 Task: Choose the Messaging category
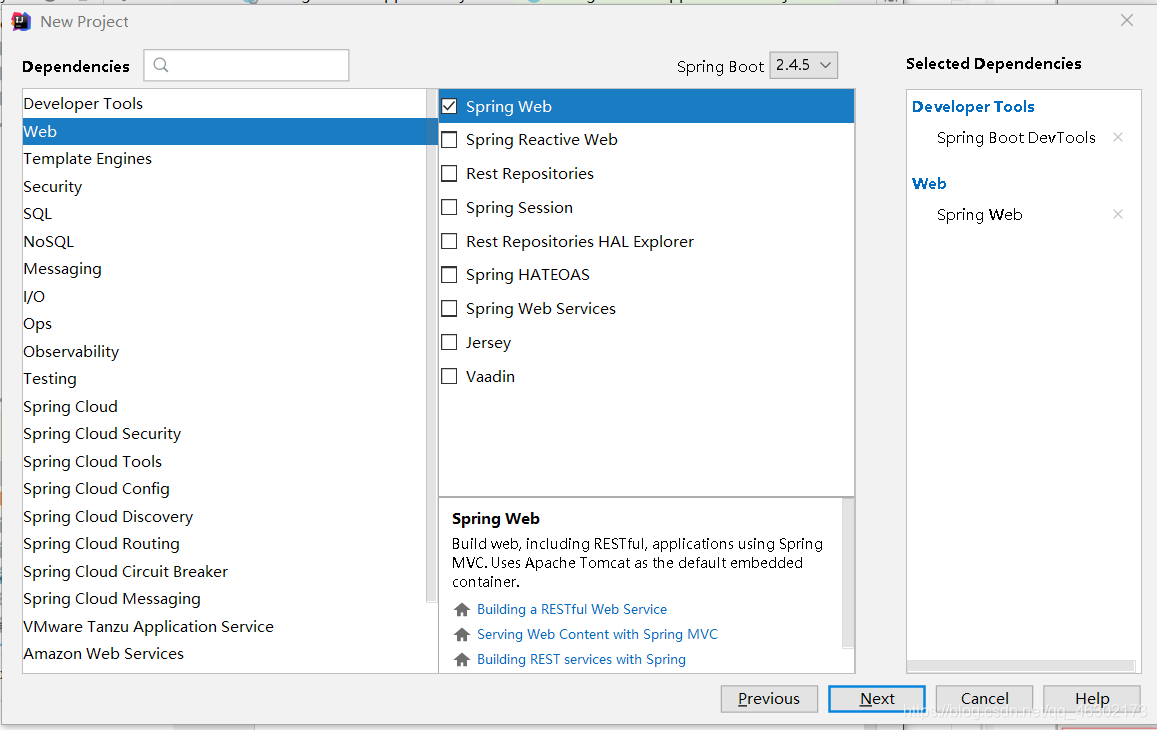click(x=224, y=269)
